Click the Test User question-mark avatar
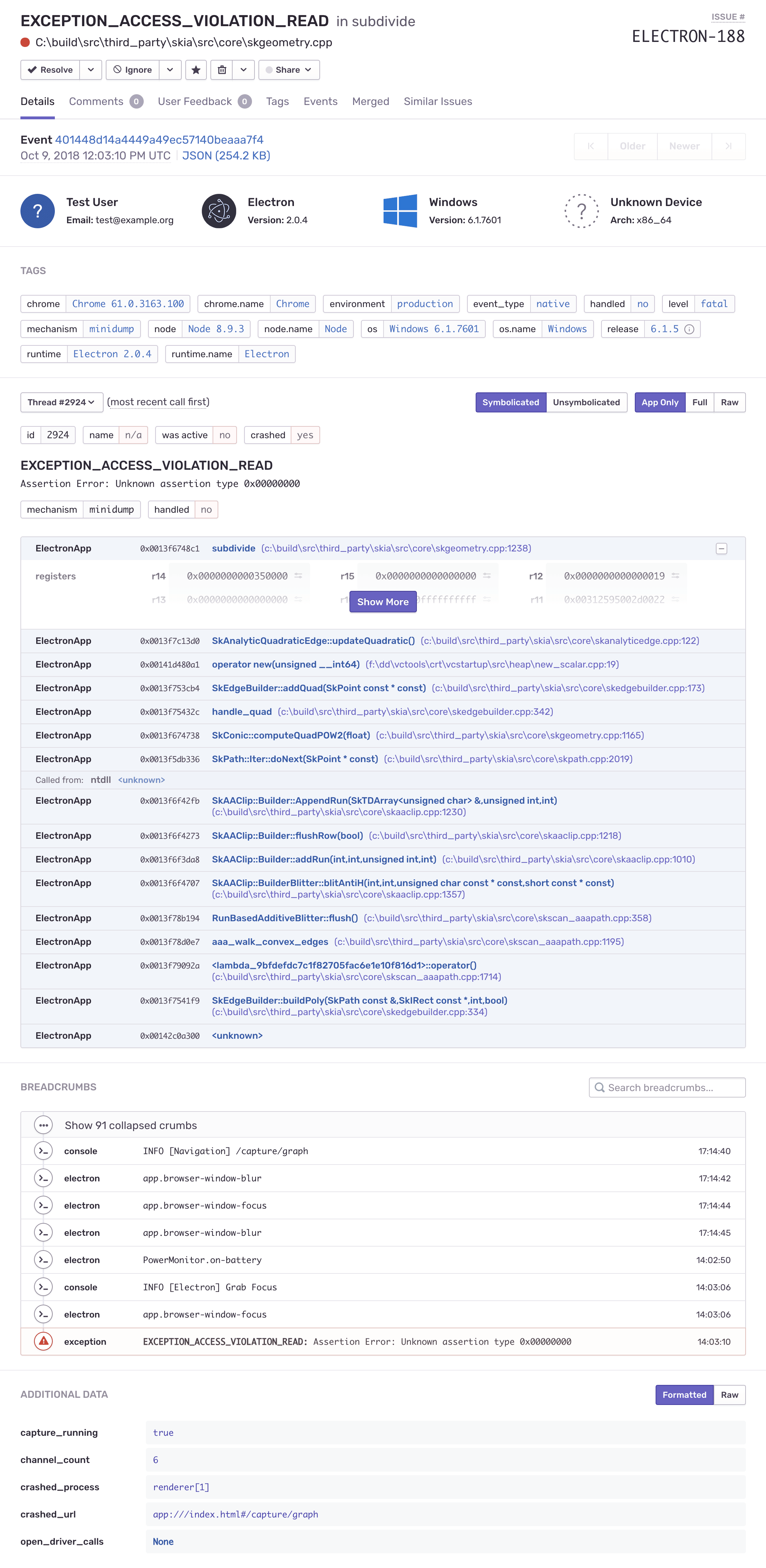 (38, 211)
